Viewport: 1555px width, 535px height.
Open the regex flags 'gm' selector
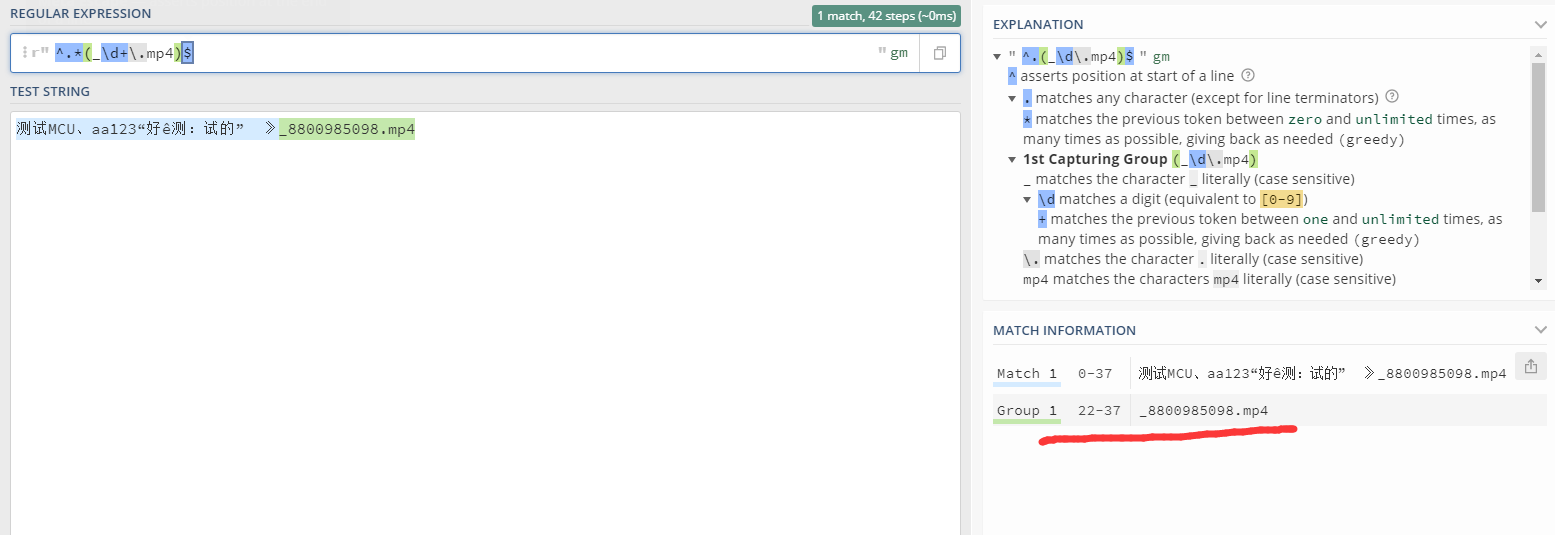point(899,53)
